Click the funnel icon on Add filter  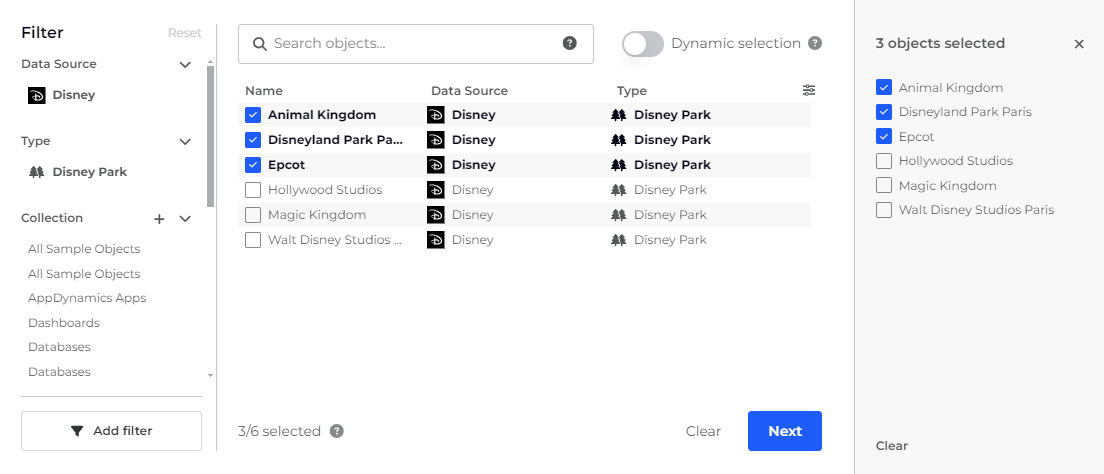[77, 431]
